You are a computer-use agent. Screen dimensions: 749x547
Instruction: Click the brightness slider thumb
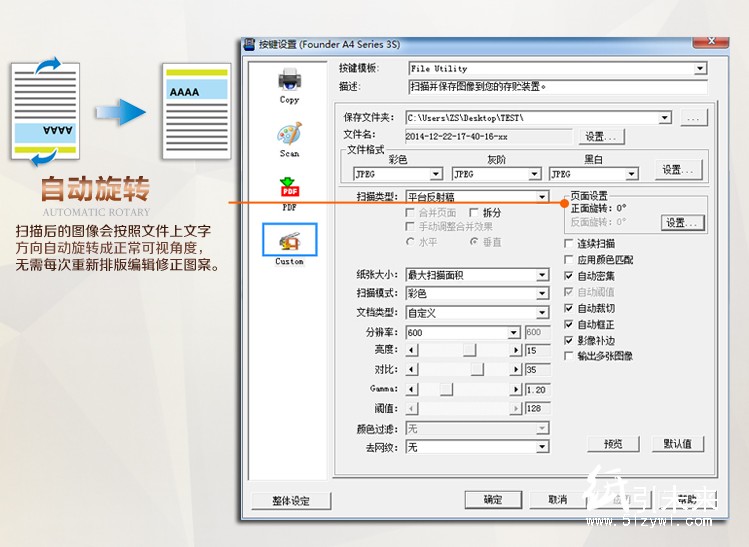pos(468,351)
